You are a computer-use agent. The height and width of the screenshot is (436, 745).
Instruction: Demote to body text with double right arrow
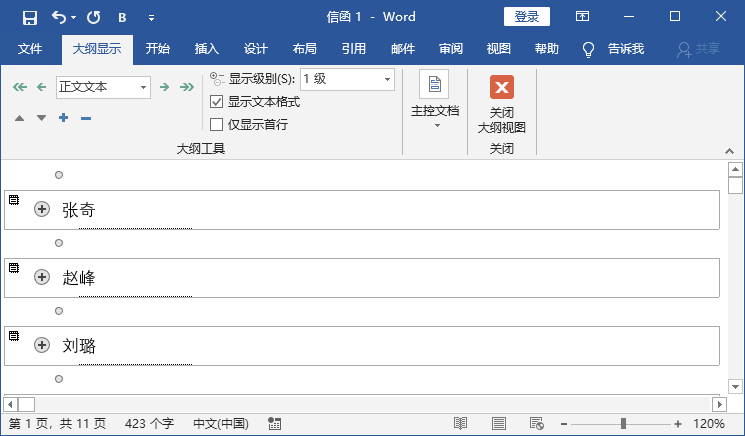[x=187, y=87]
